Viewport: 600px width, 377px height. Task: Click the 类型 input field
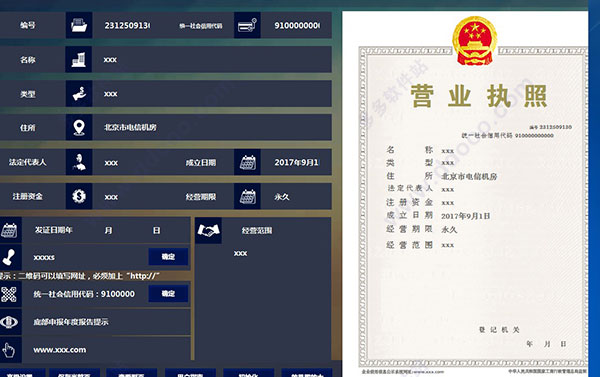212,93
